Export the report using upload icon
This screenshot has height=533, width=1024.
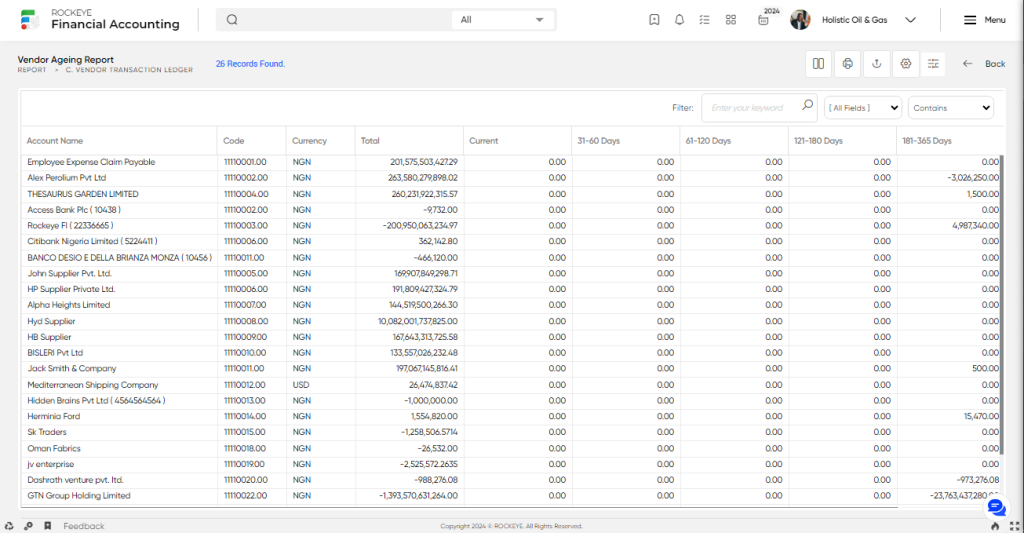pos(876,63)
